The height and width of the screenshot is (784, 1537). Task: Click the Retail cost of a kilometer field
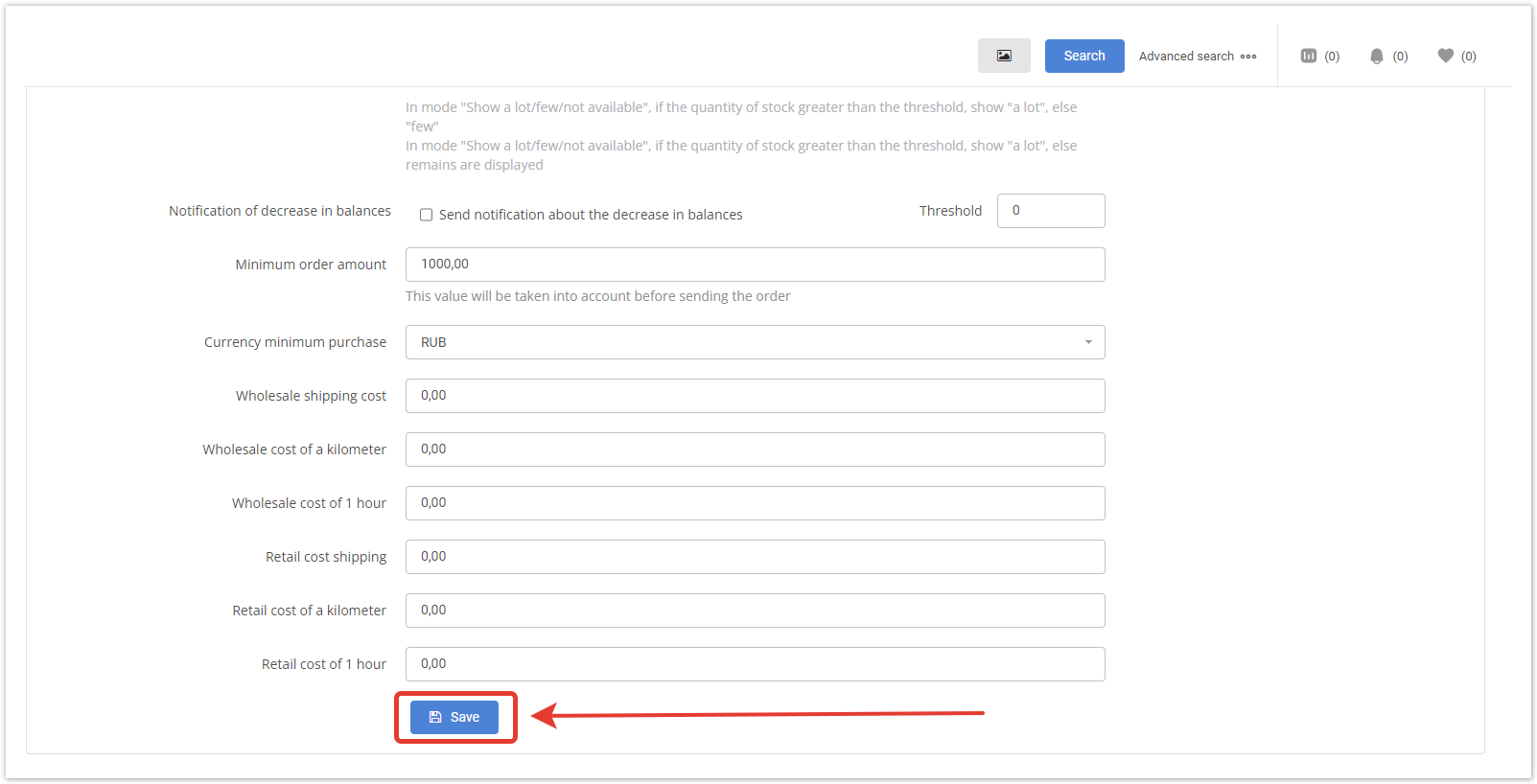755,611
